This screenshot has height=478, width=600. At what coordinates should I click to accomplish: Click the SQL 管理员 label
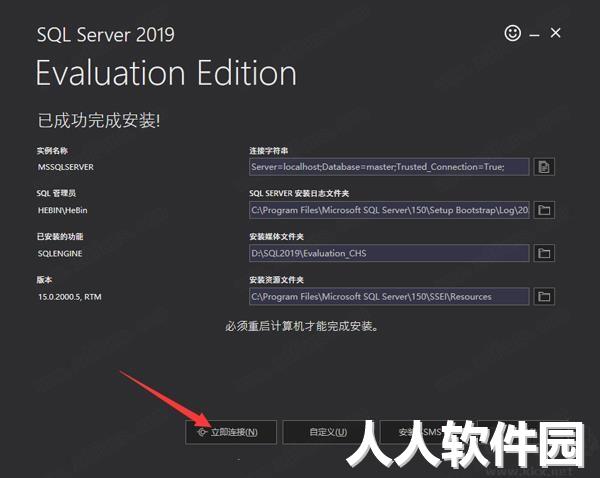[56, 194]
